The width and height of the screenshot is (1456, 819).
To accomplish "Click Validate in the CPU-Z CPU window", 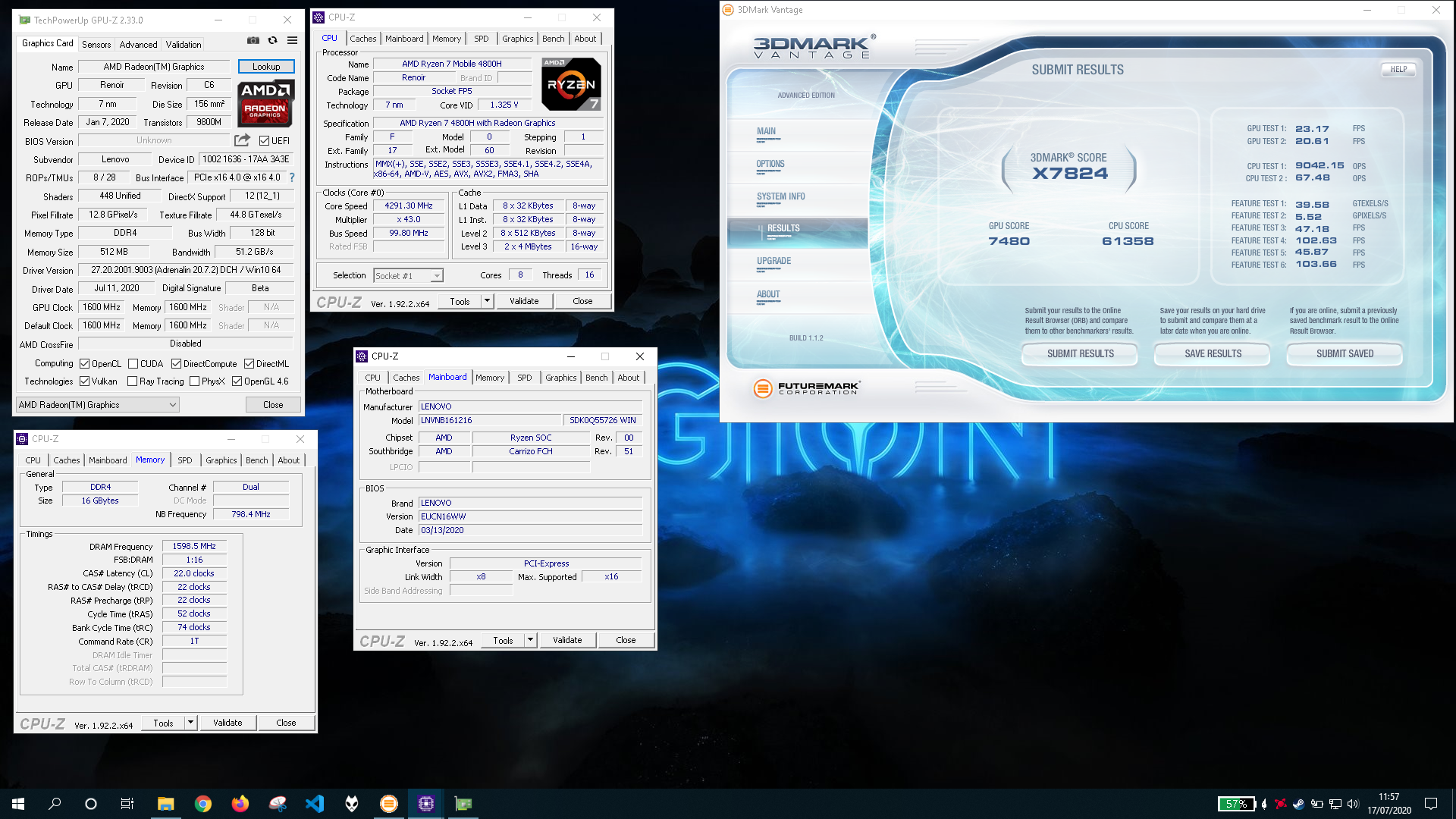I will [524, 301].
